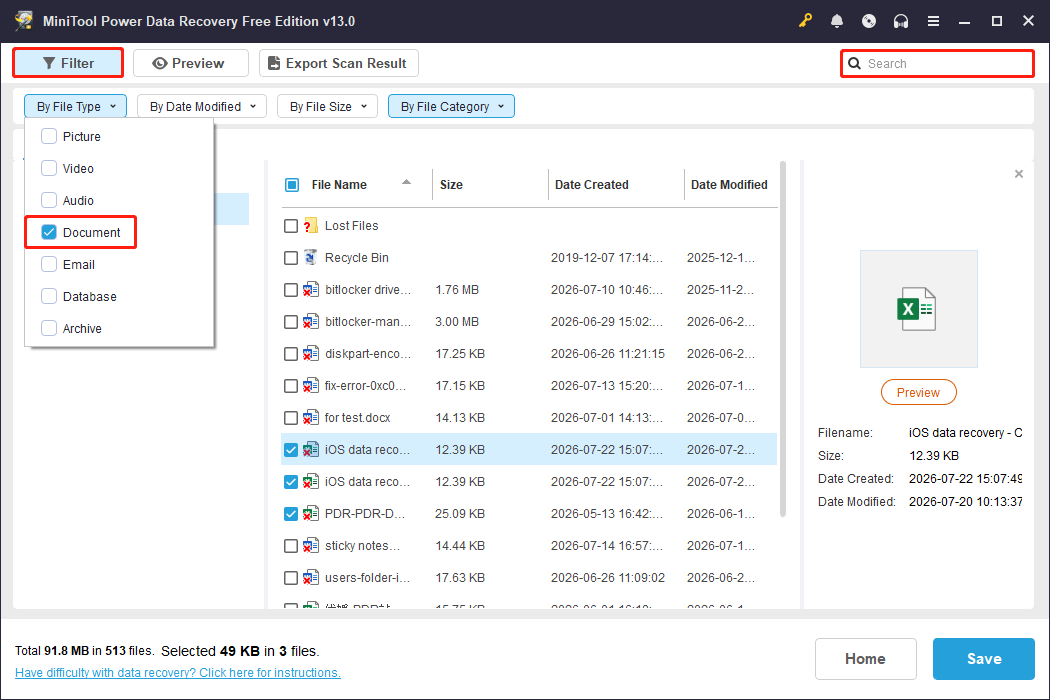Sort by File Name column header
Viewport: 1050px width, 700px height.
pyautogui.click(x=339, y=185)
